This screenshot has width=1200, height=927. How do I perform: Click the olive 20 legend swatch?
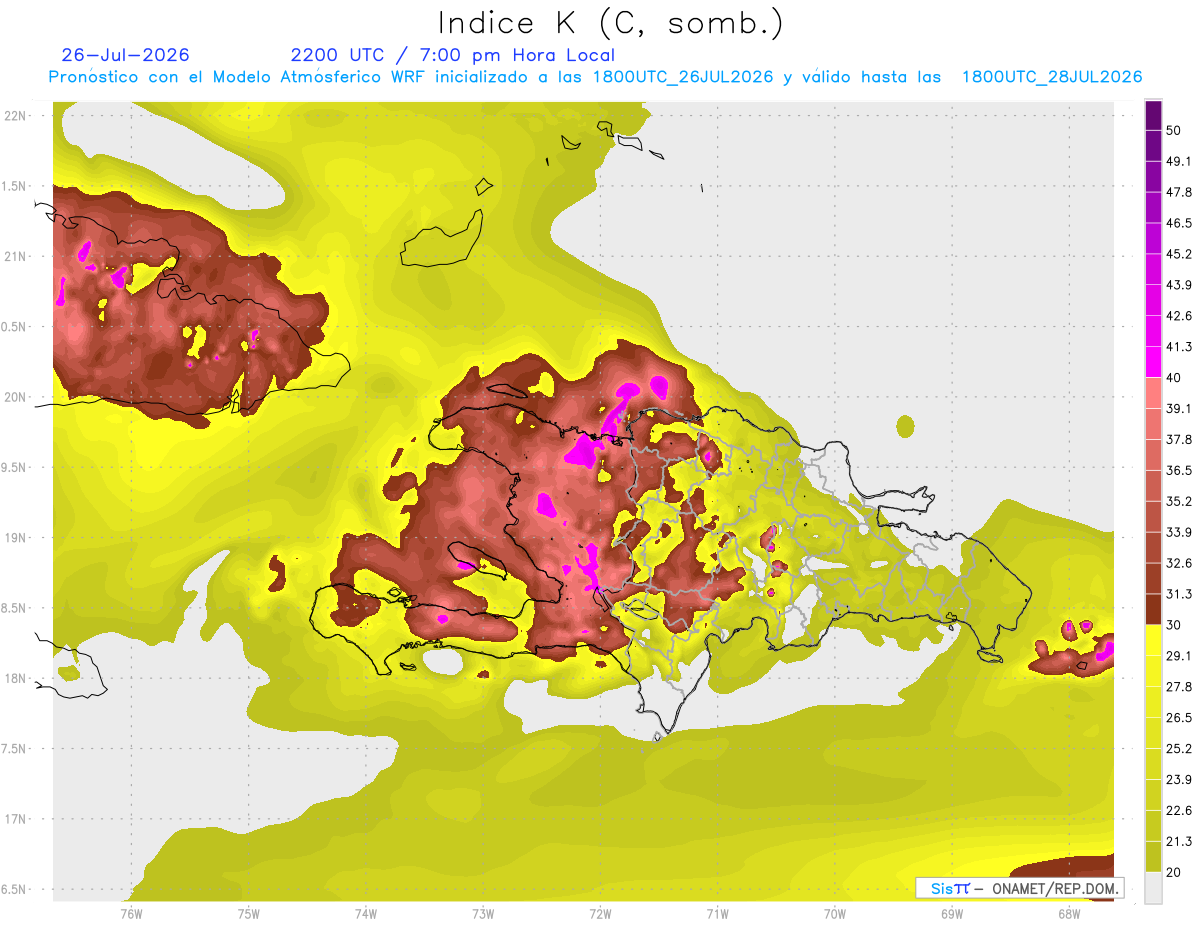[1154, 856]
